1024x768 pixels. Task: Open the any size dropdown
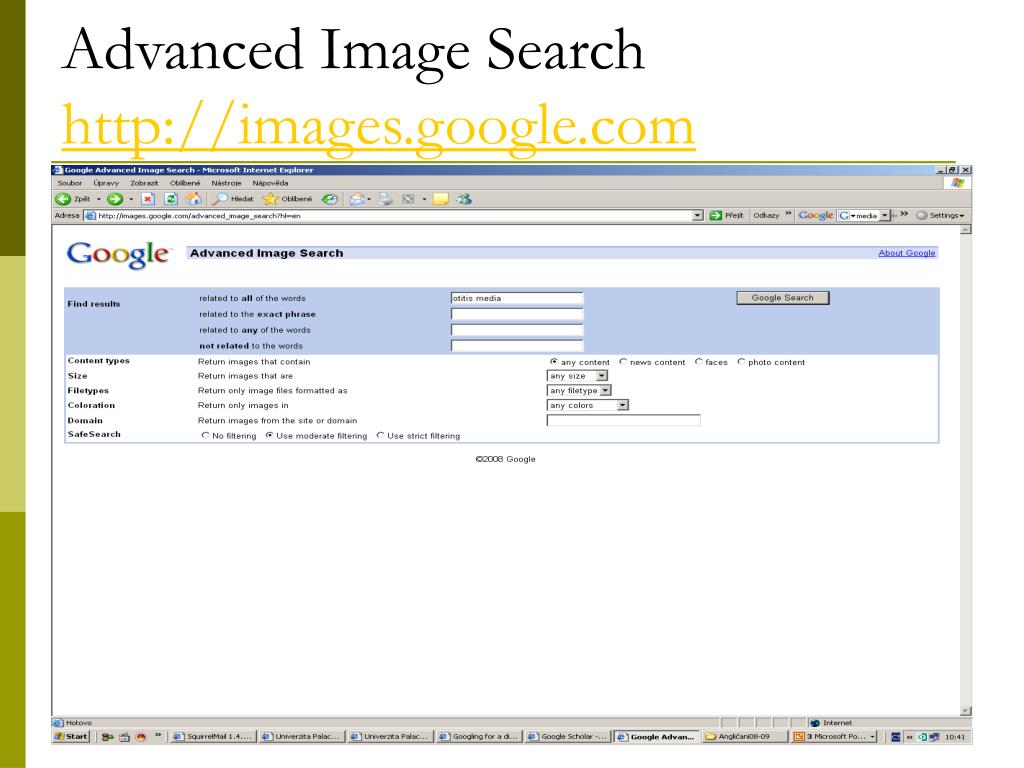pyautogui.click(x=577, y=376)
